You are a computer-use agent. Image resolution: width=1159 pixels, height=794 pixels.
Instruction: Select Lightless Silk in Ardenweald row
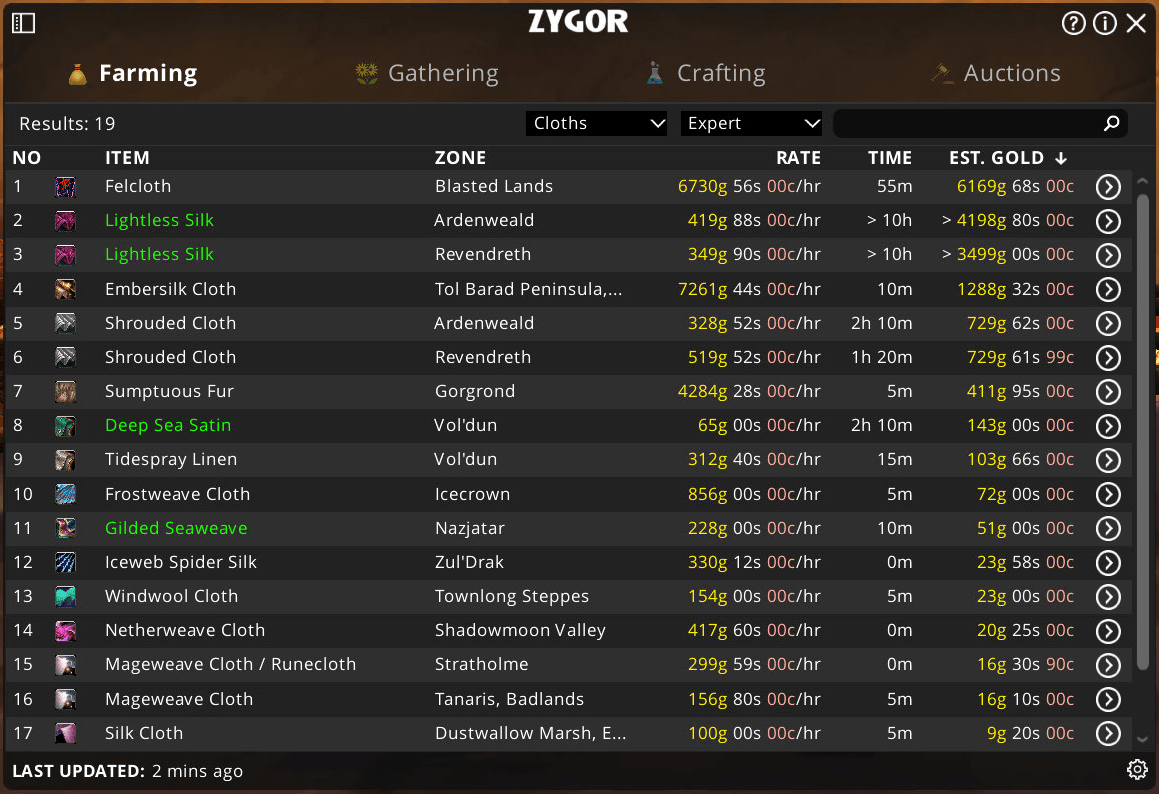pos(159,220)
